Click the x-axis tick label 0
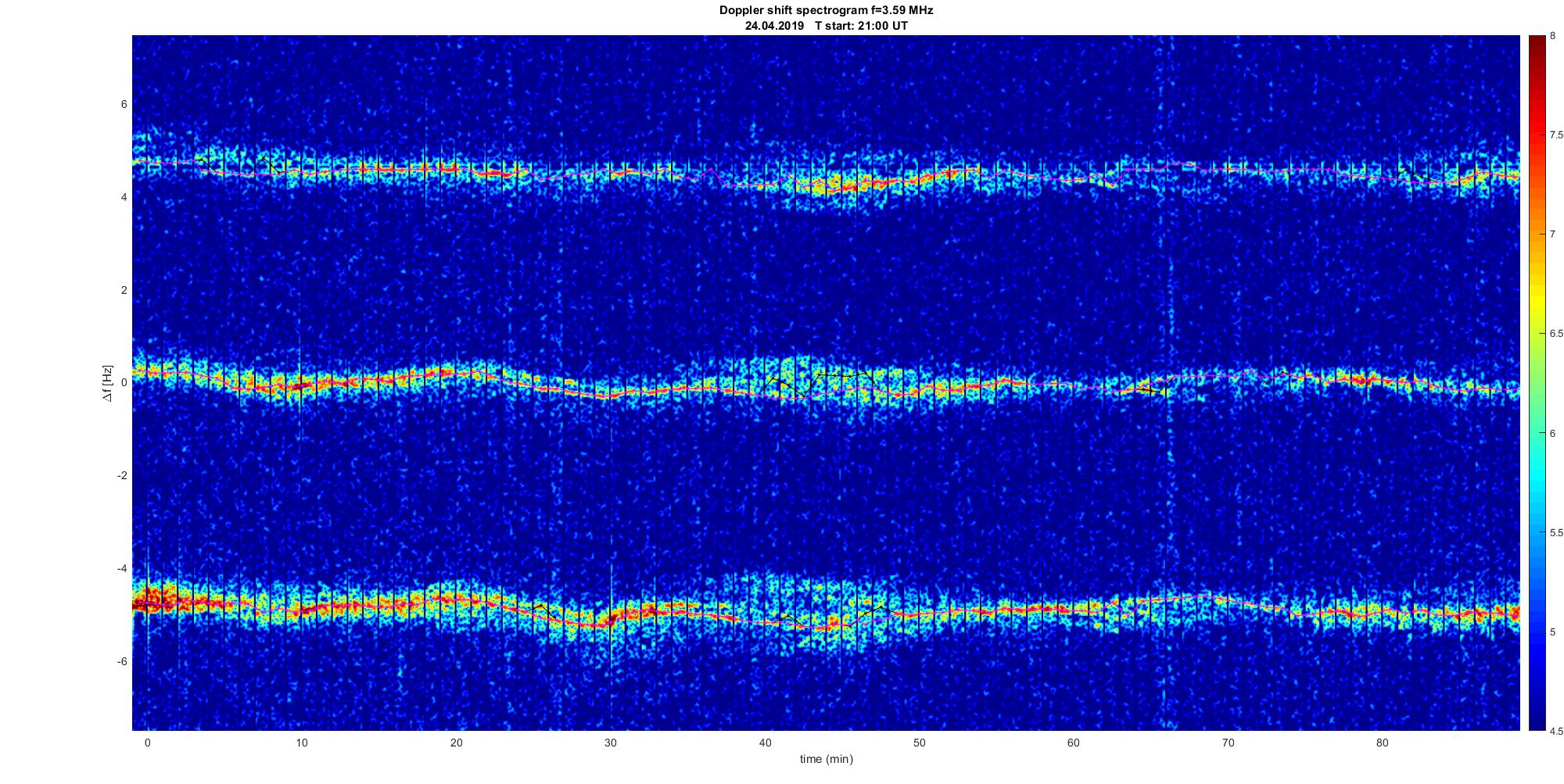 (x=147, y=743)
